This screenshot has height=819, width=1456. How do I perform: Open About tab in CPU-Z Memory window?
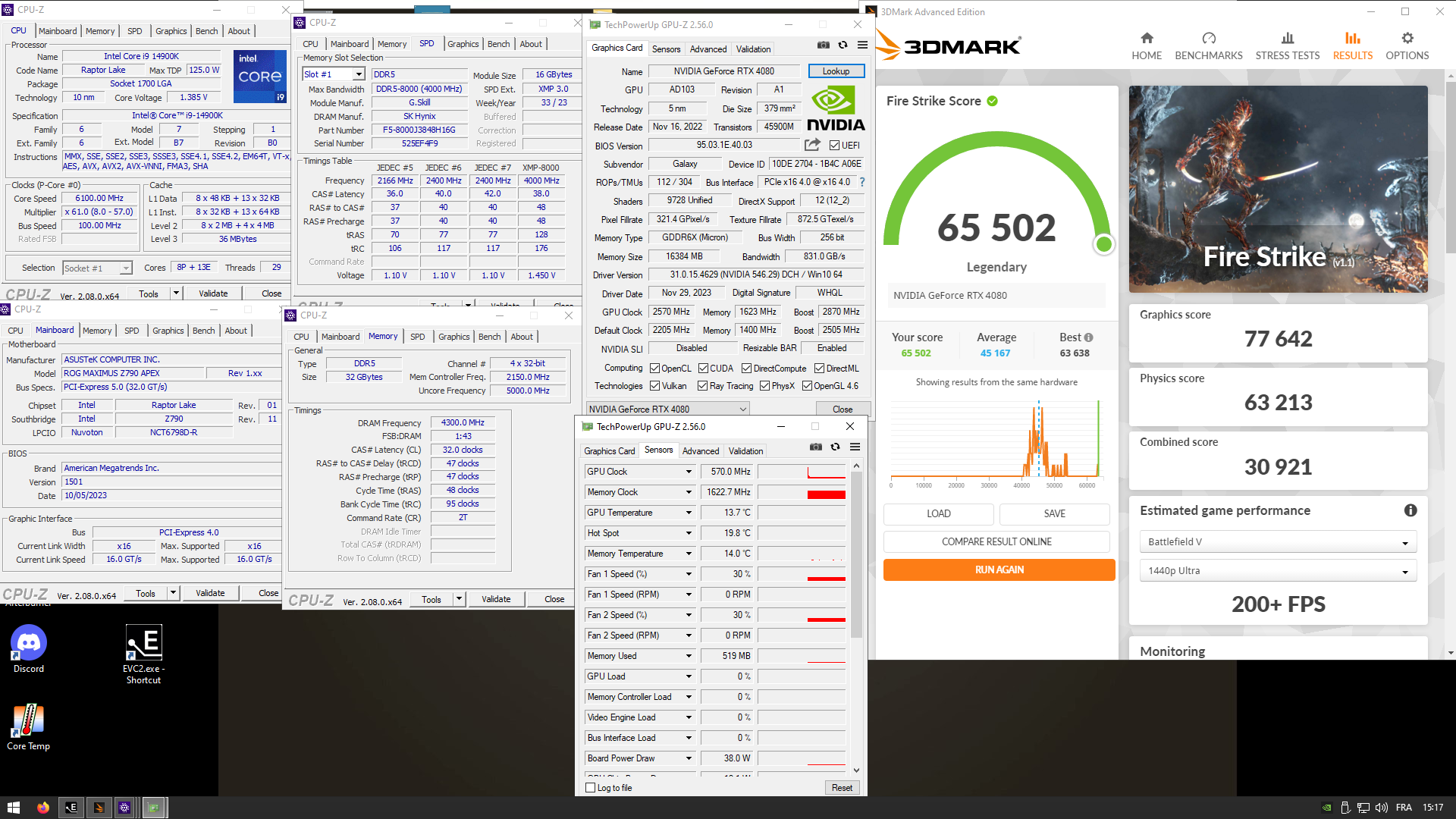pyautogui.click(x=522, y=337)
